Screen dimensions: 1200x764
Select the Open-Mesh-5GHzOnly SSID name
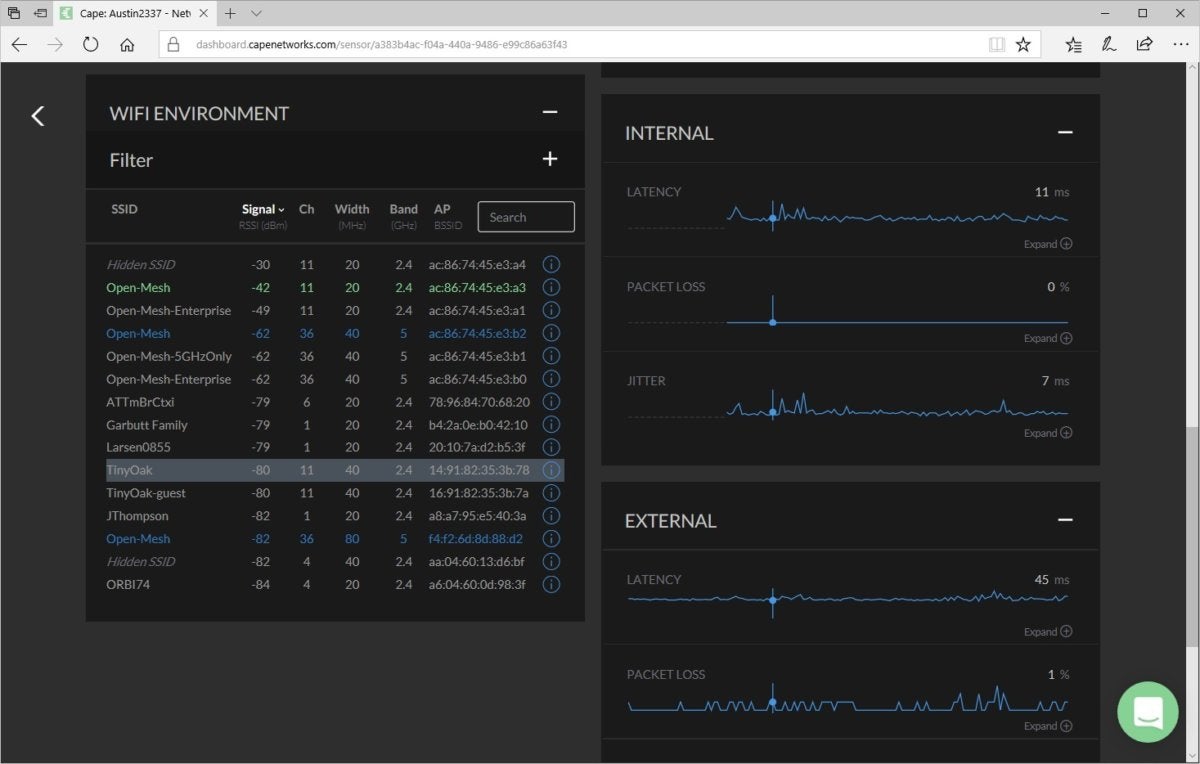tap(169, 356)
